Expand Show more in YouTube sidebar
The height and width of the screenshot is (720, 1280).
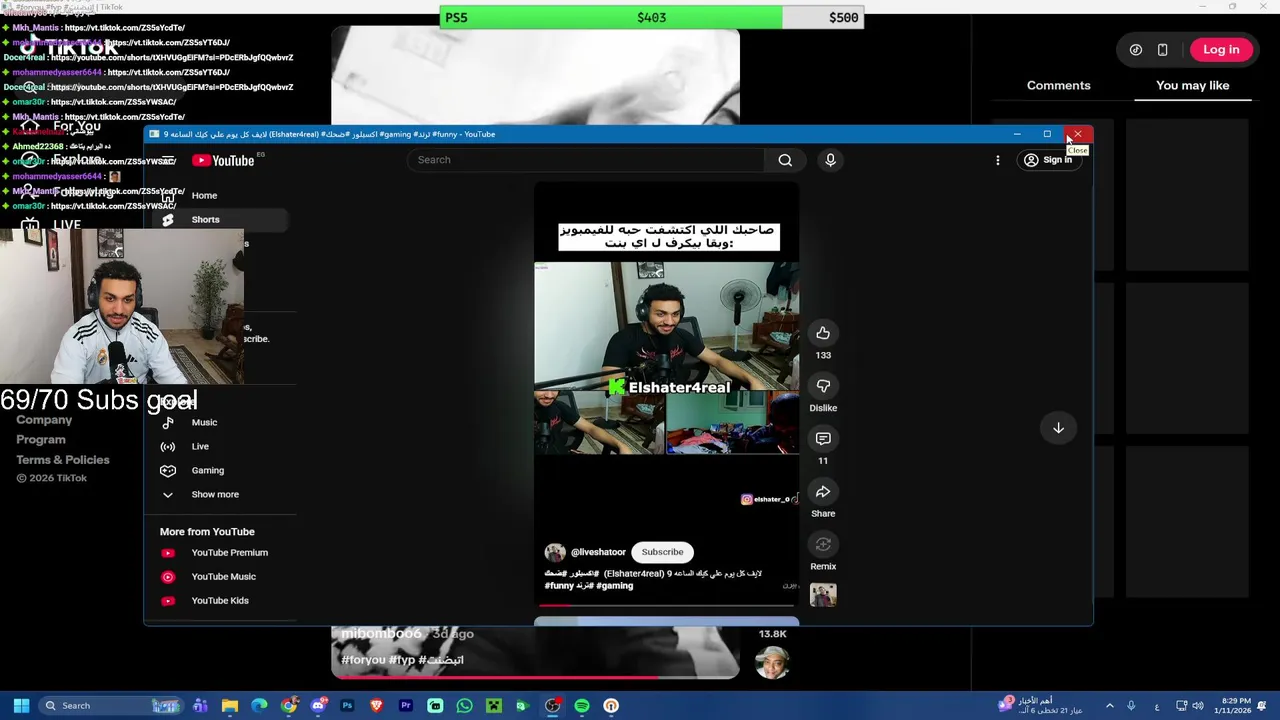click(222, 494)
